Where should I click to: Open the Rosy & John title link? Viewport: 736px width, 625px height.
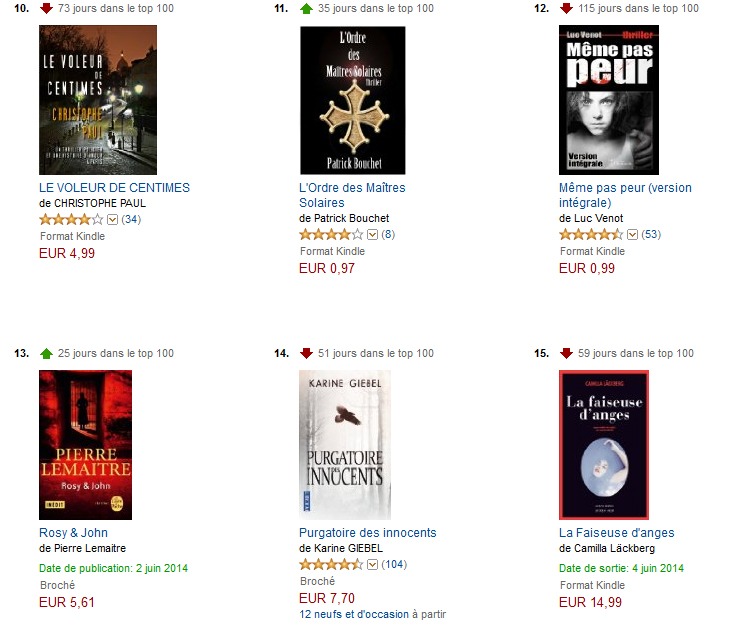pyautogui.click(x=73, y=533)
